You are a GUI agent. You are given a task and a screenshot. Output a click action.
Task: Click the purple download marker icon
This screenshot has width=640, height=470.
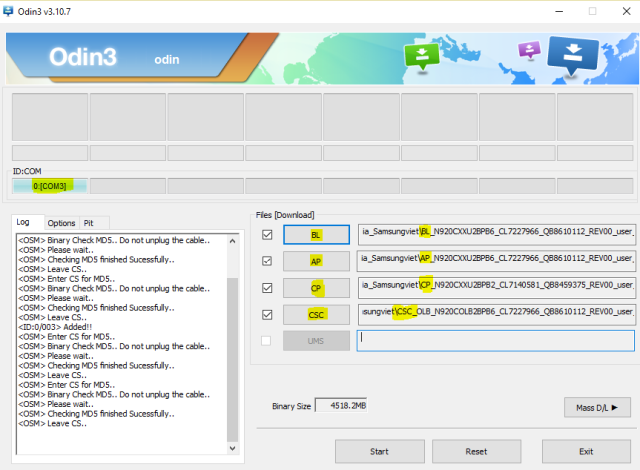coord(529,51)
